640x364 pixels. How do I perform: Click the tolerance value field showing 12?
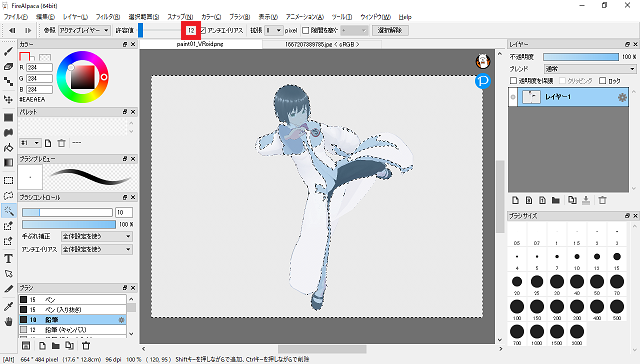point(191,30)
